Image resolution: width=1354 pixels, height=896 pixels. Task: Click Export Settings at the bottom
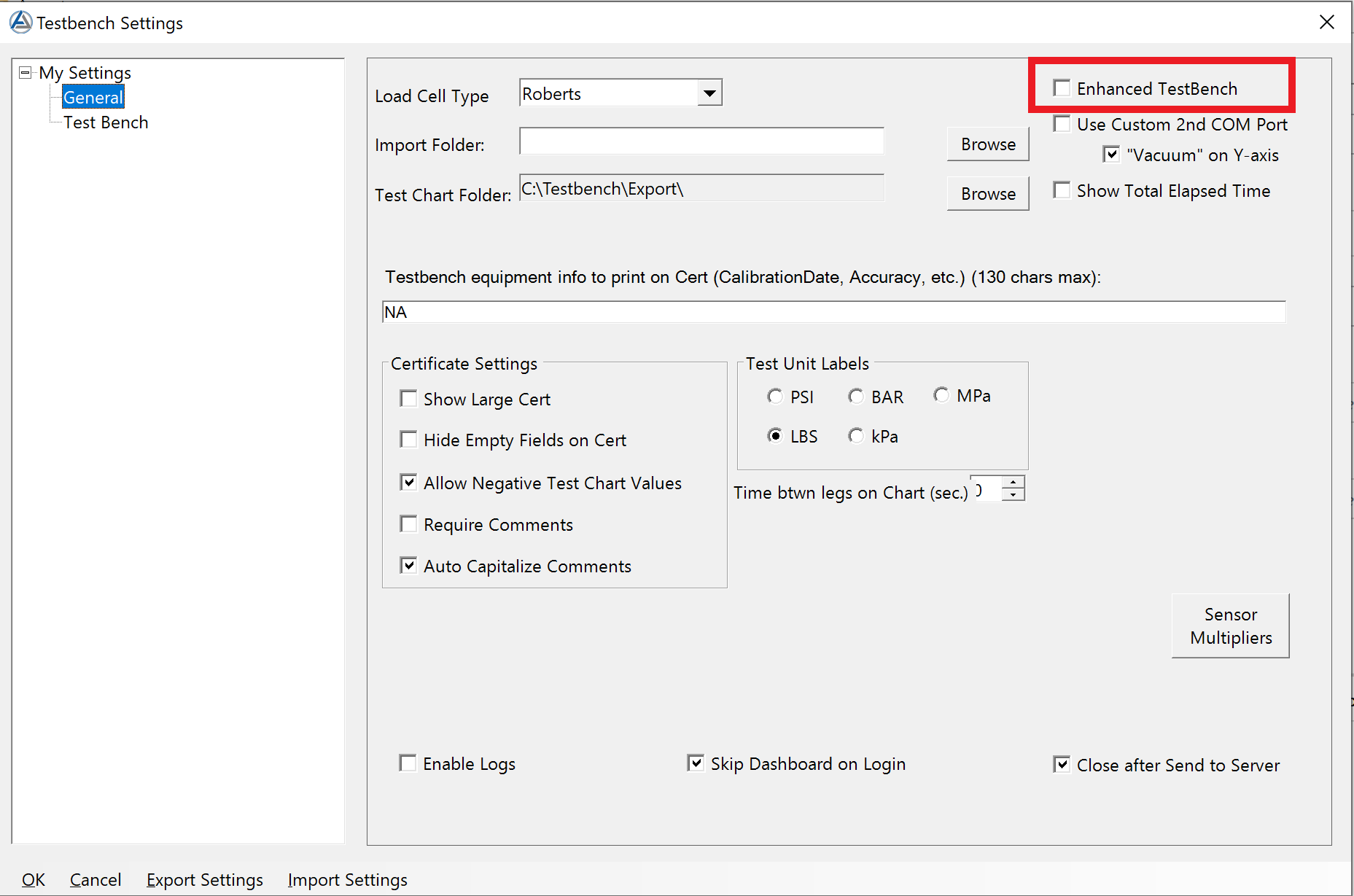coord(204,880)
